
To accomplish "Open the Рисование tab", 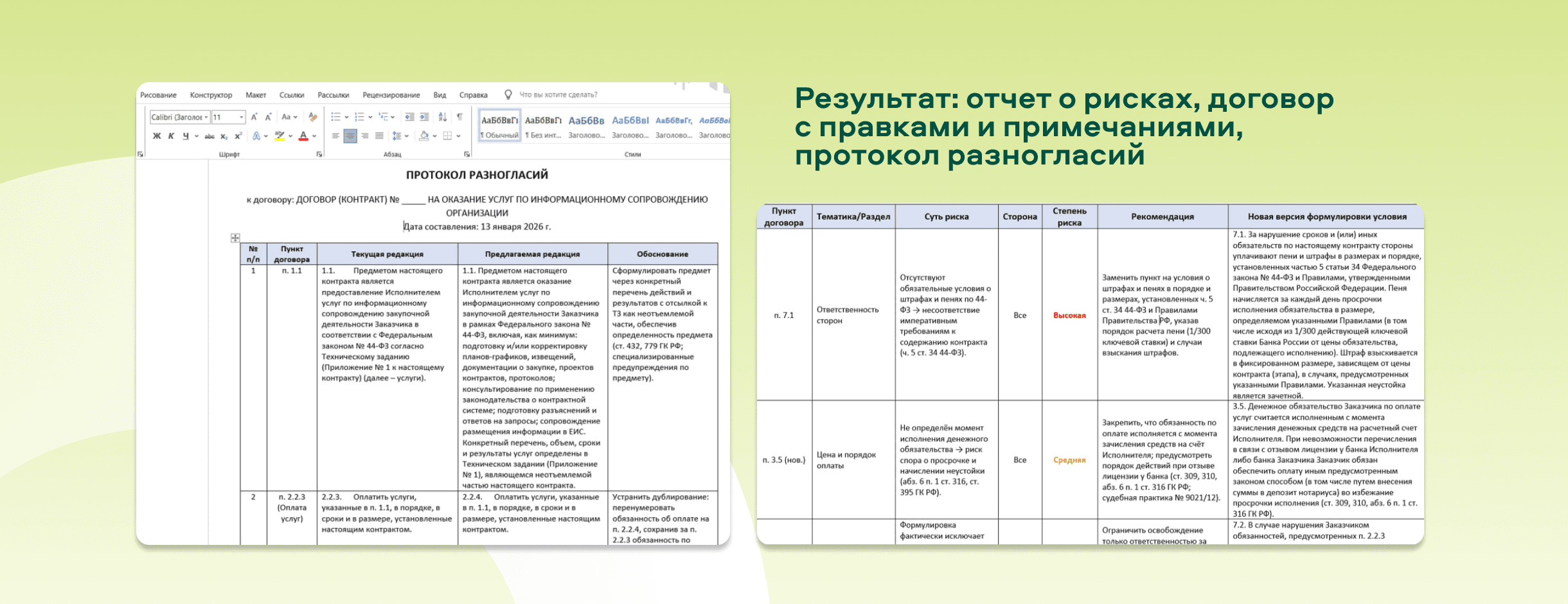I will coord(158,95).
